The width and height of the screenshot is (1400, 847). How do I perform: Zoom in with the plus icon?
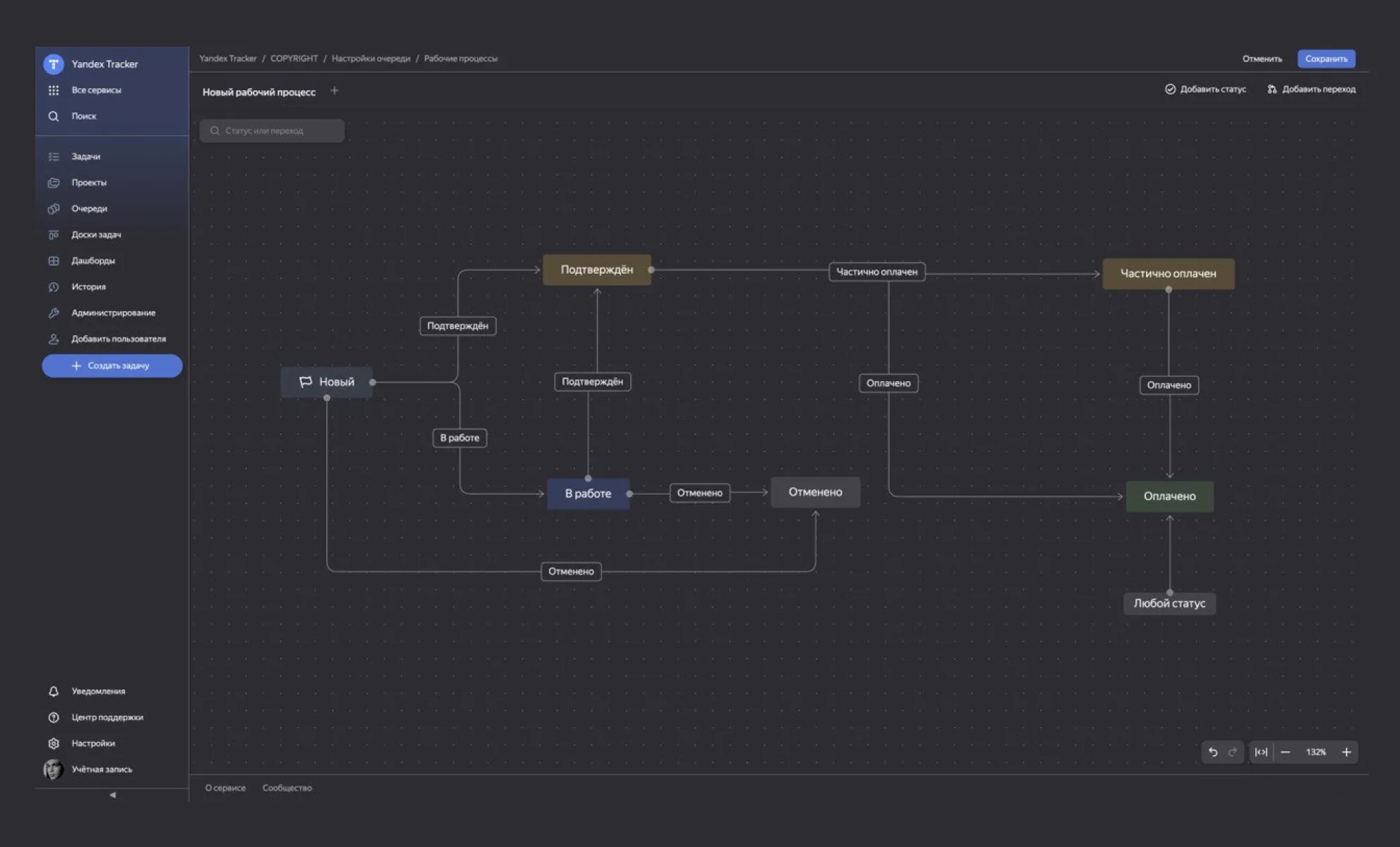(1346, 752)
